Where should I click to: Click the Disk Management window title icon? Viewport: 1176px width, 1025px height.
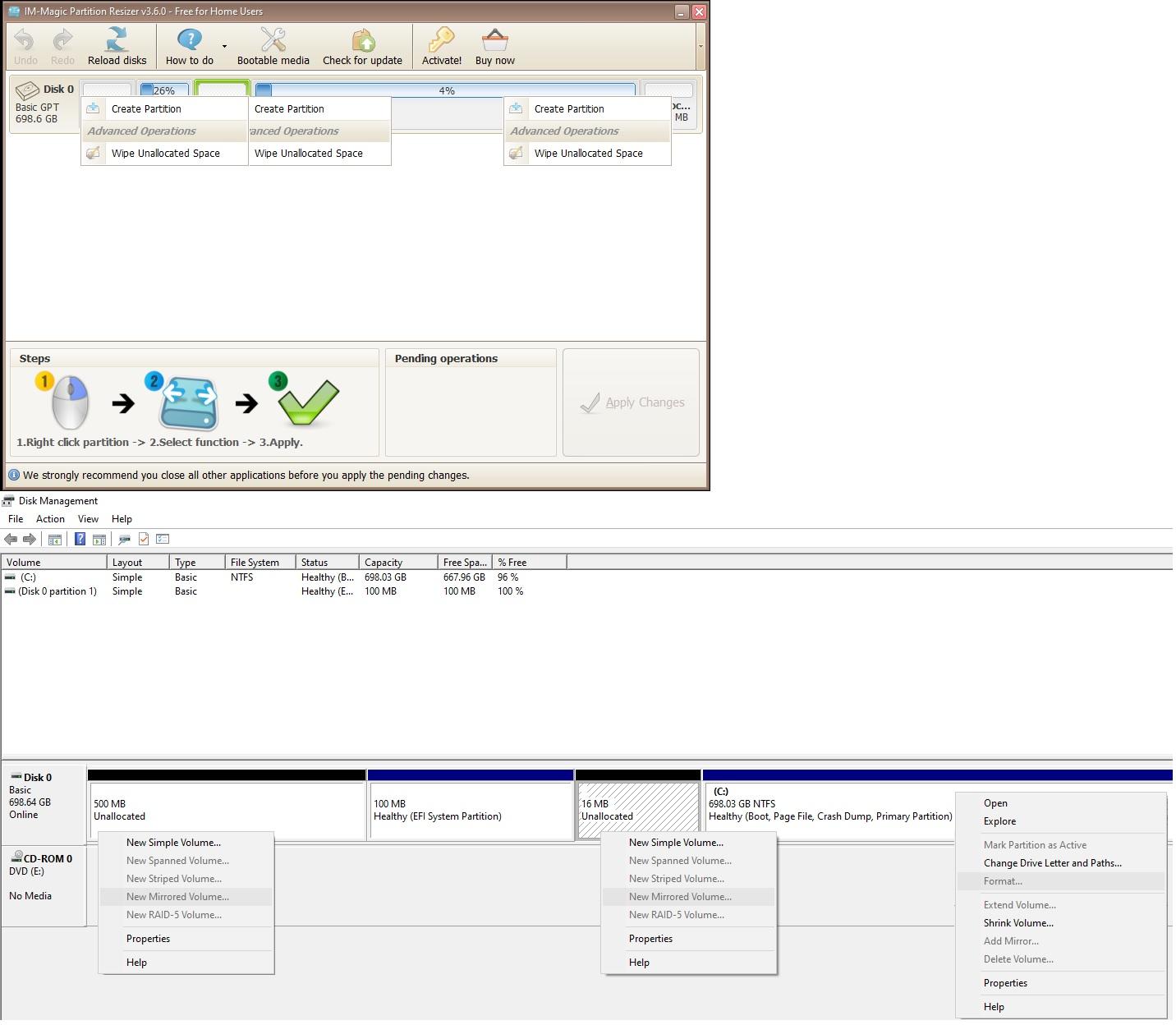[9, 501]
